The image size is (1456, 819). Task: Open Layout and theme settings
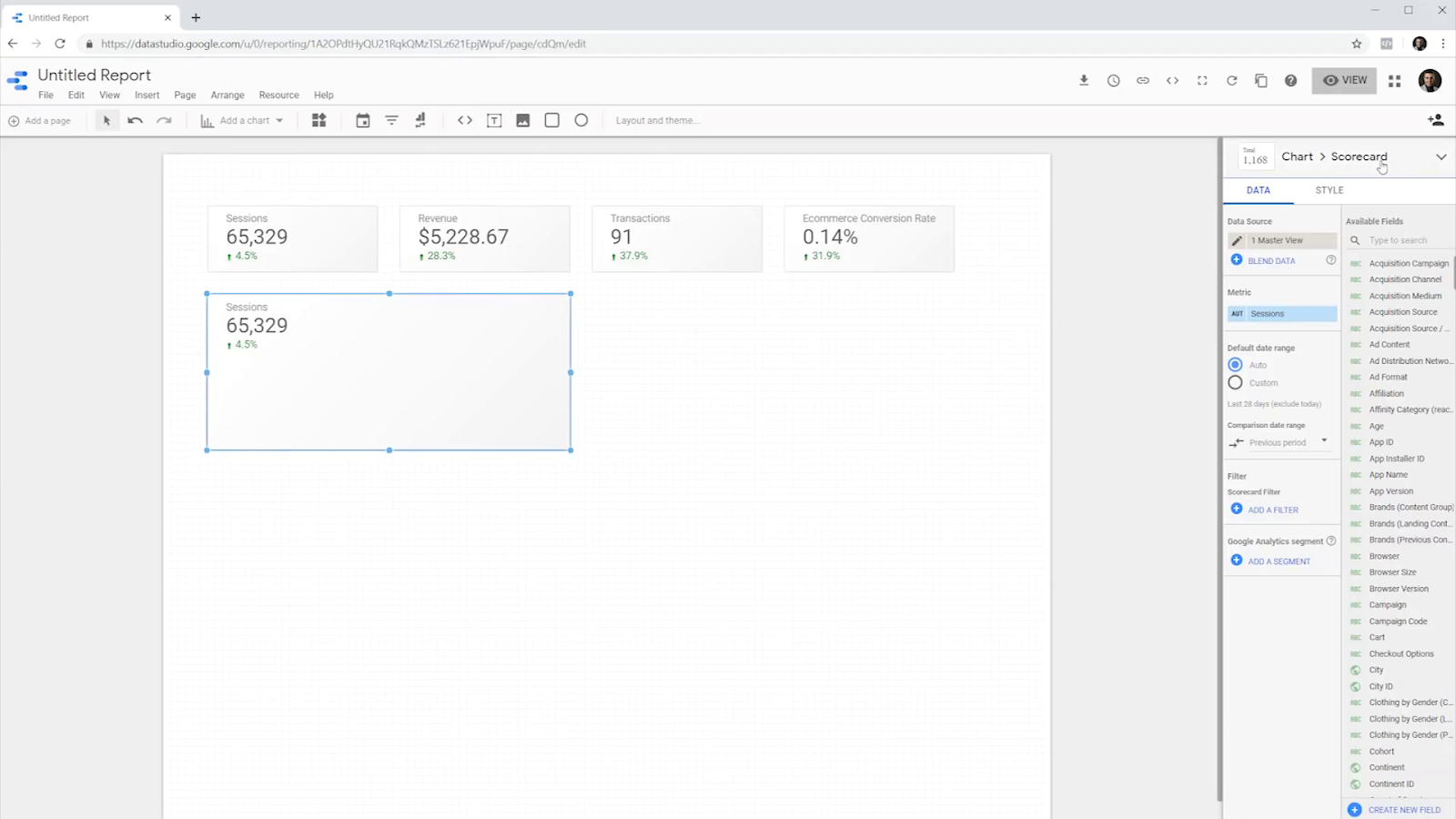(x=657, y=120)
